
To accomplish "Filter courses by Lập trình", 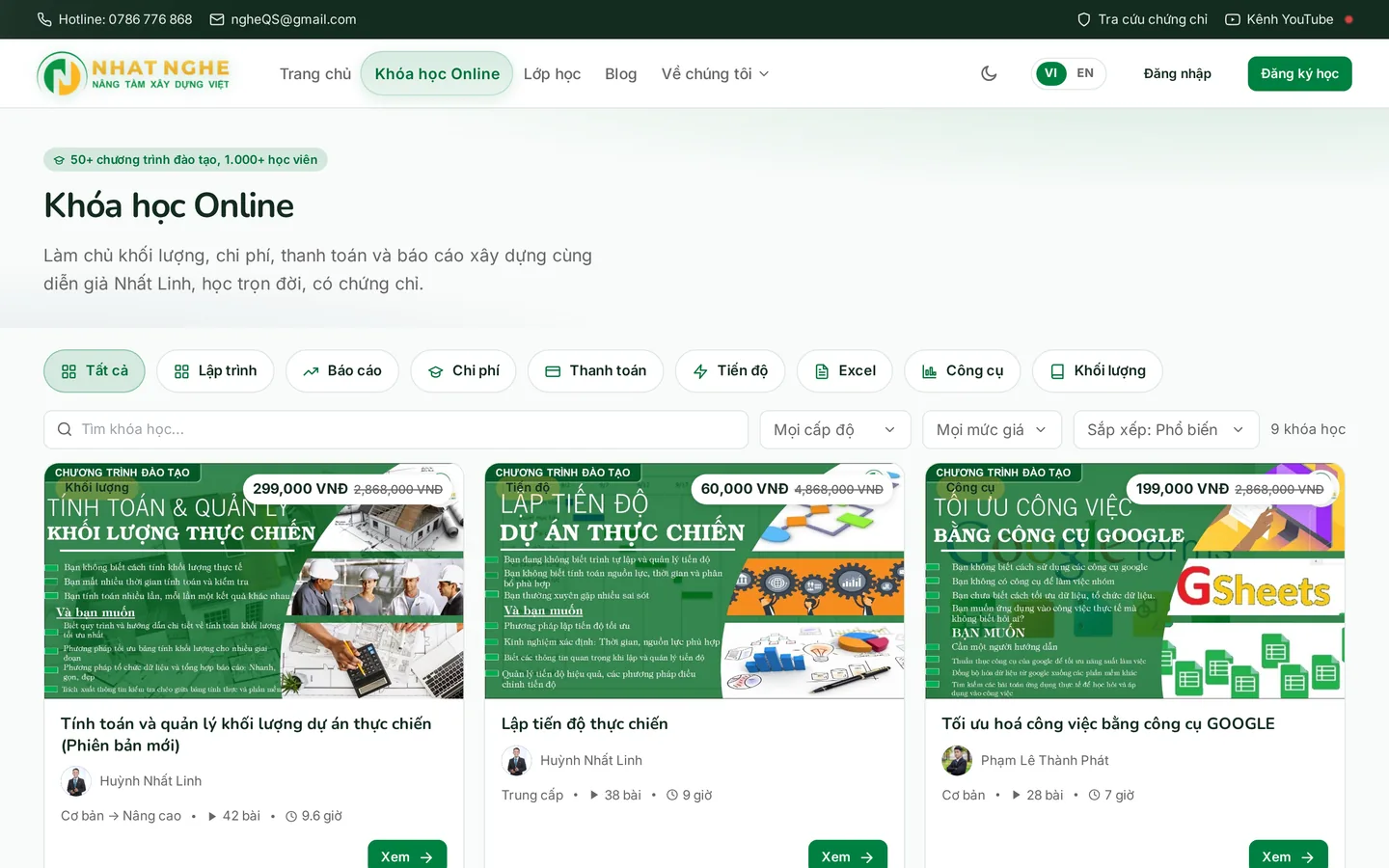I will click(215, 371).
